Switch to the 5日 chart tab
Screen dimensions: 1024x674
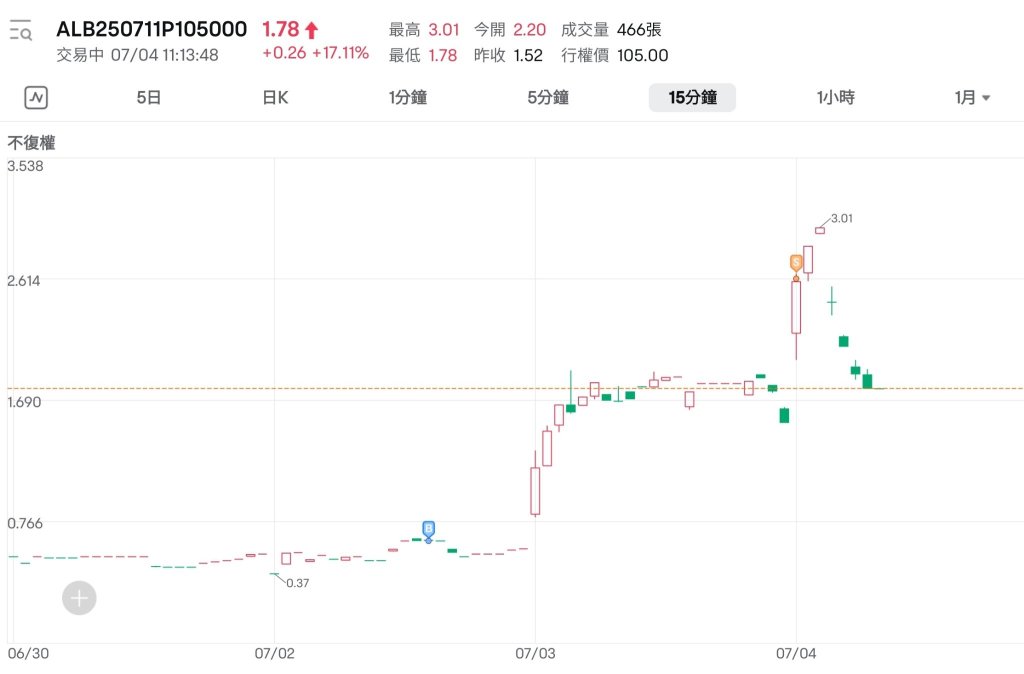[x=149, y=98]
